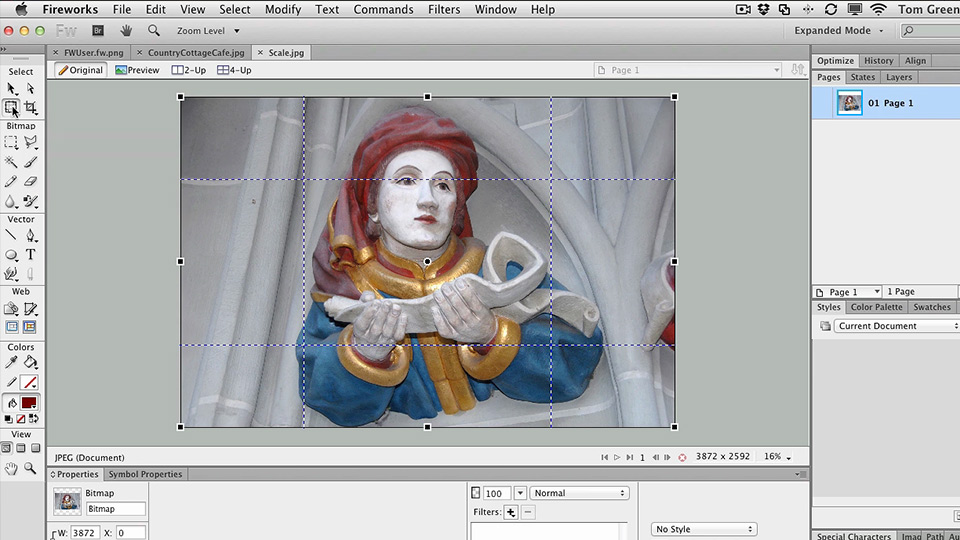The image size is (960, 540).
Task: Open Adobe Bridge from toolbar
Action: click(x=98, y=31)
